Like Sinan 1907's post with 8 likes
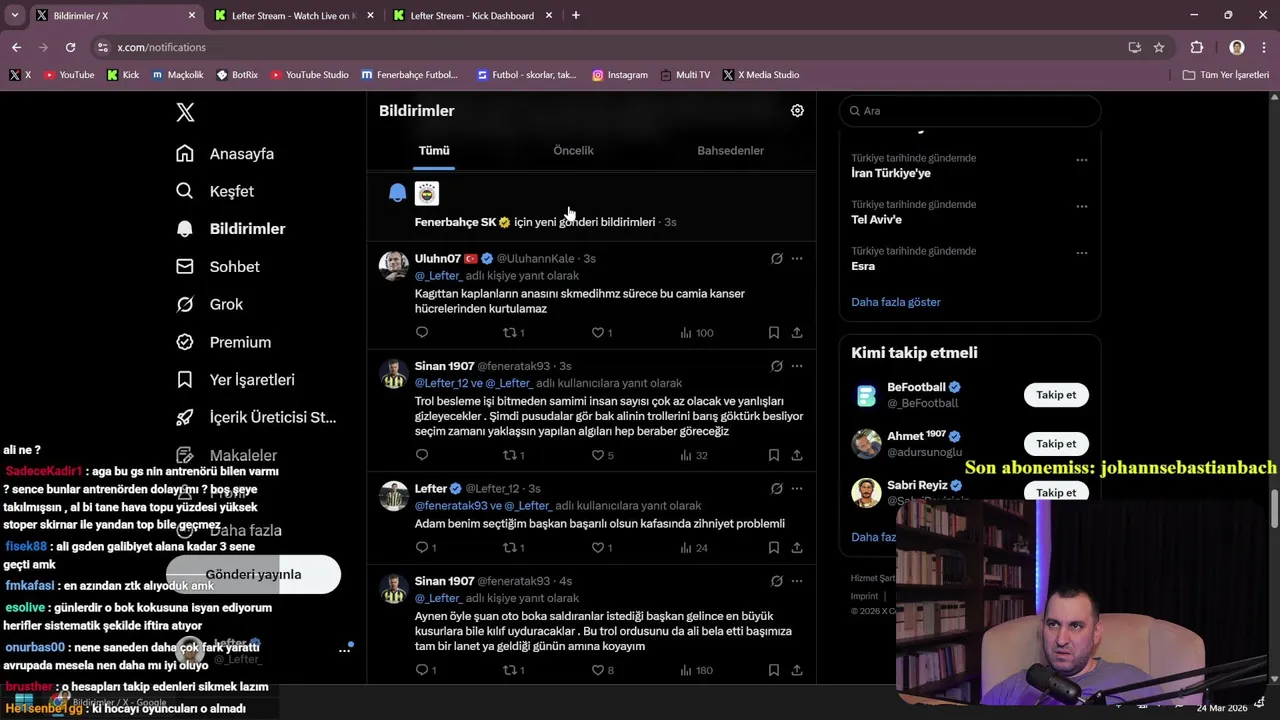Viewport: 1280px width, 720px height. (x=601, y=670)
